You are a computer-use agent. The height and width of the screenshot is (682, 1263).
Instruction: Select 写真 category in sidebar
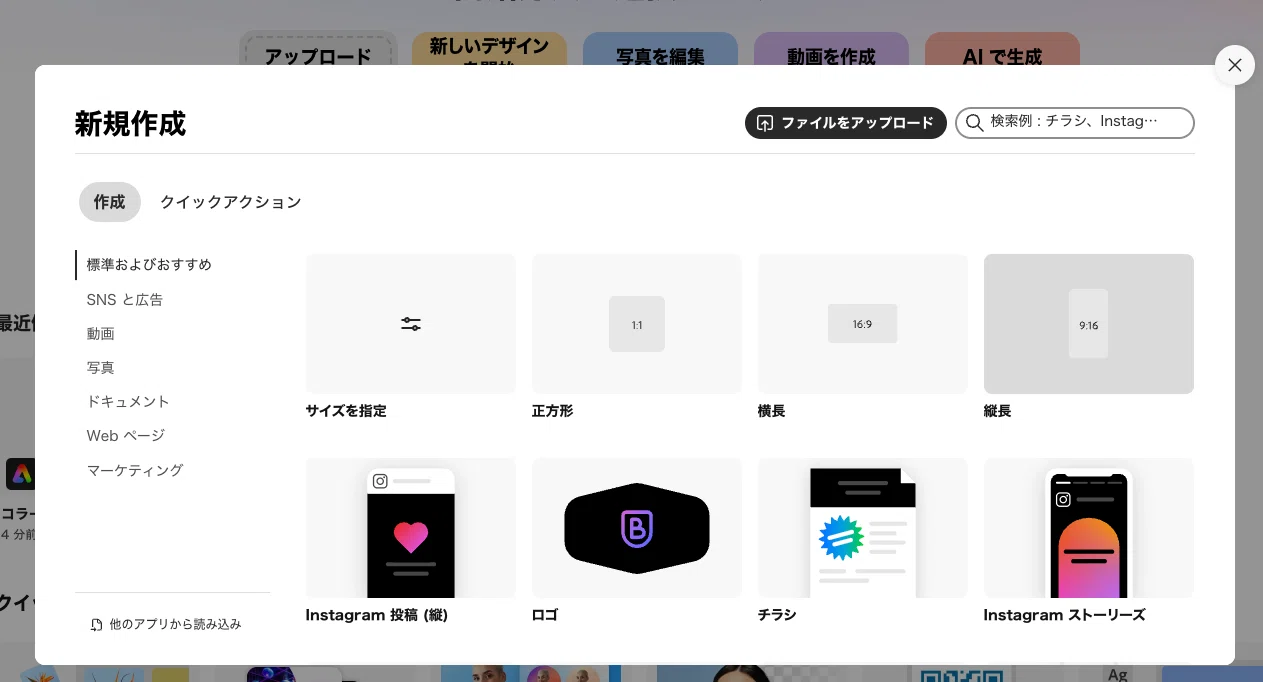tap(101, 367)
